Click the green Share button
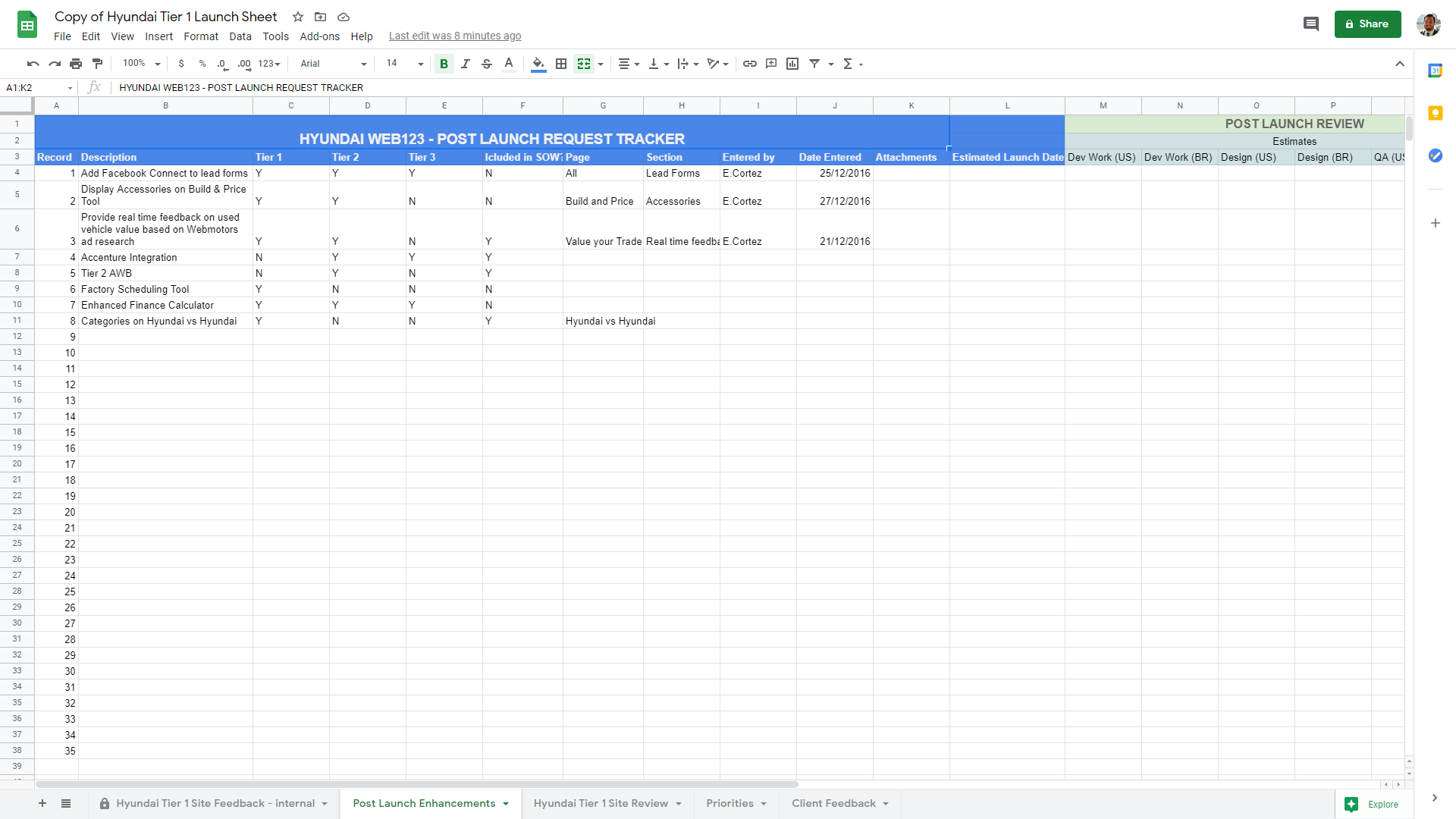 coord(1367,24)
